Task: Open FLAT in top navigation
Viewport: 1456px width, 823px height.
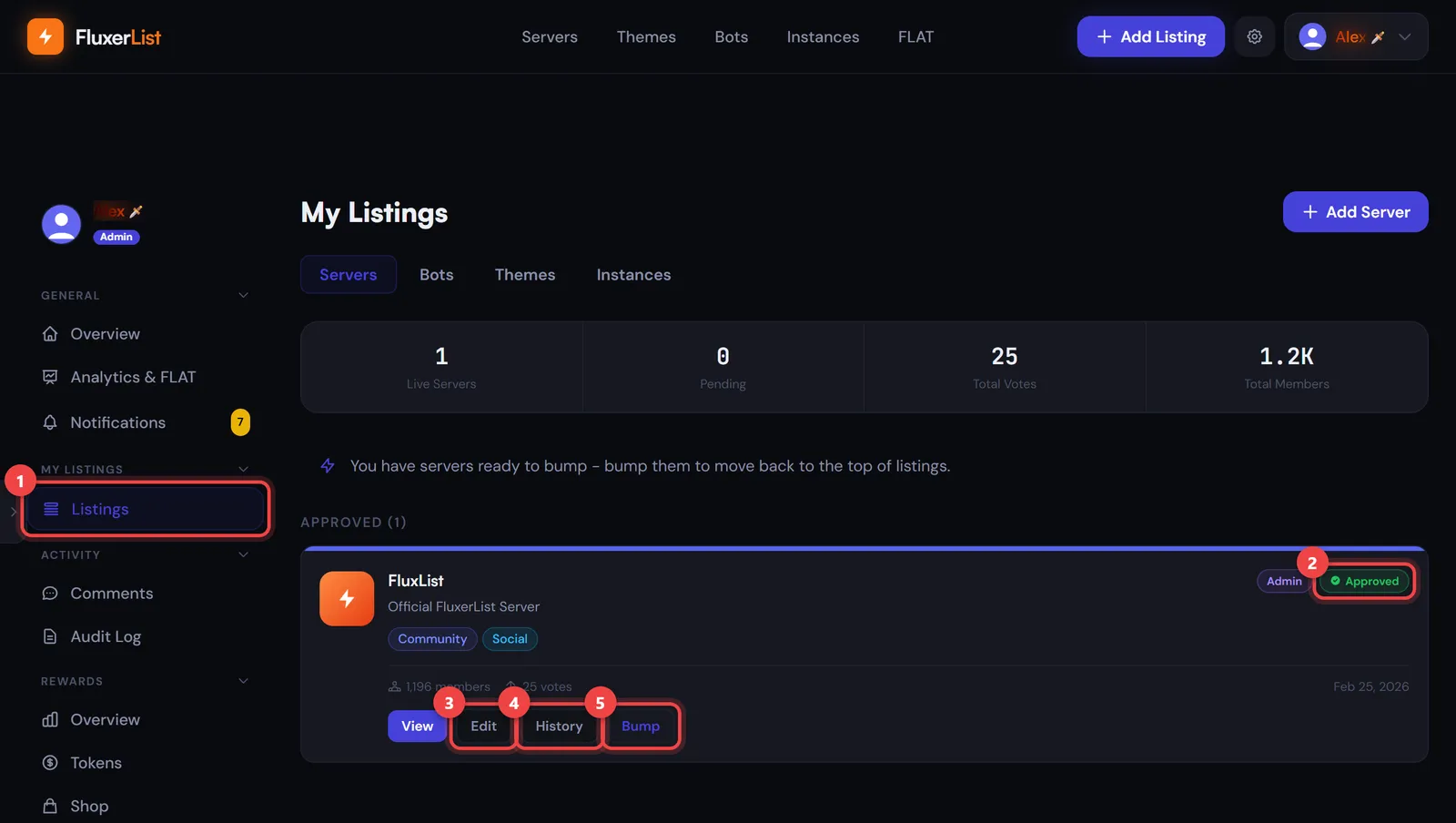Action: pyautogui.click(x=915, y=36)
